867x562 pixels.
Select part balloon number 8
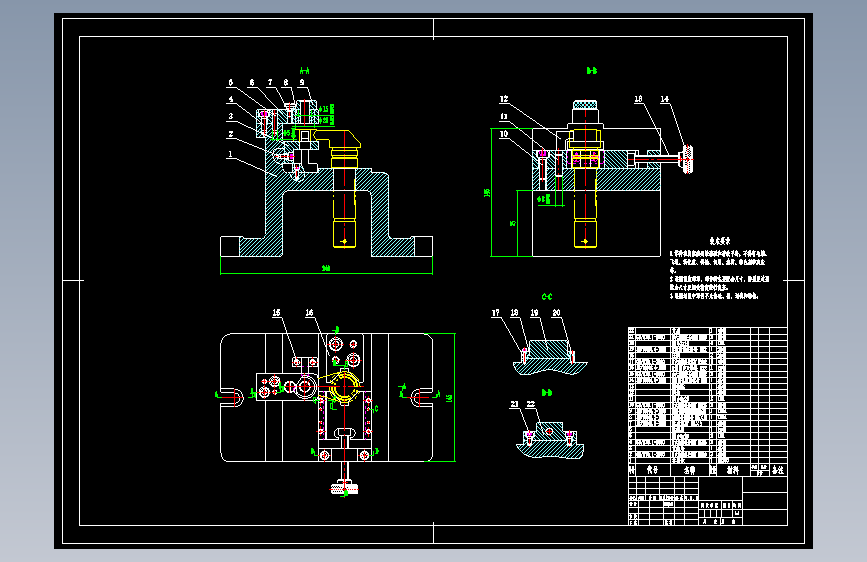[x=286, y=82]
